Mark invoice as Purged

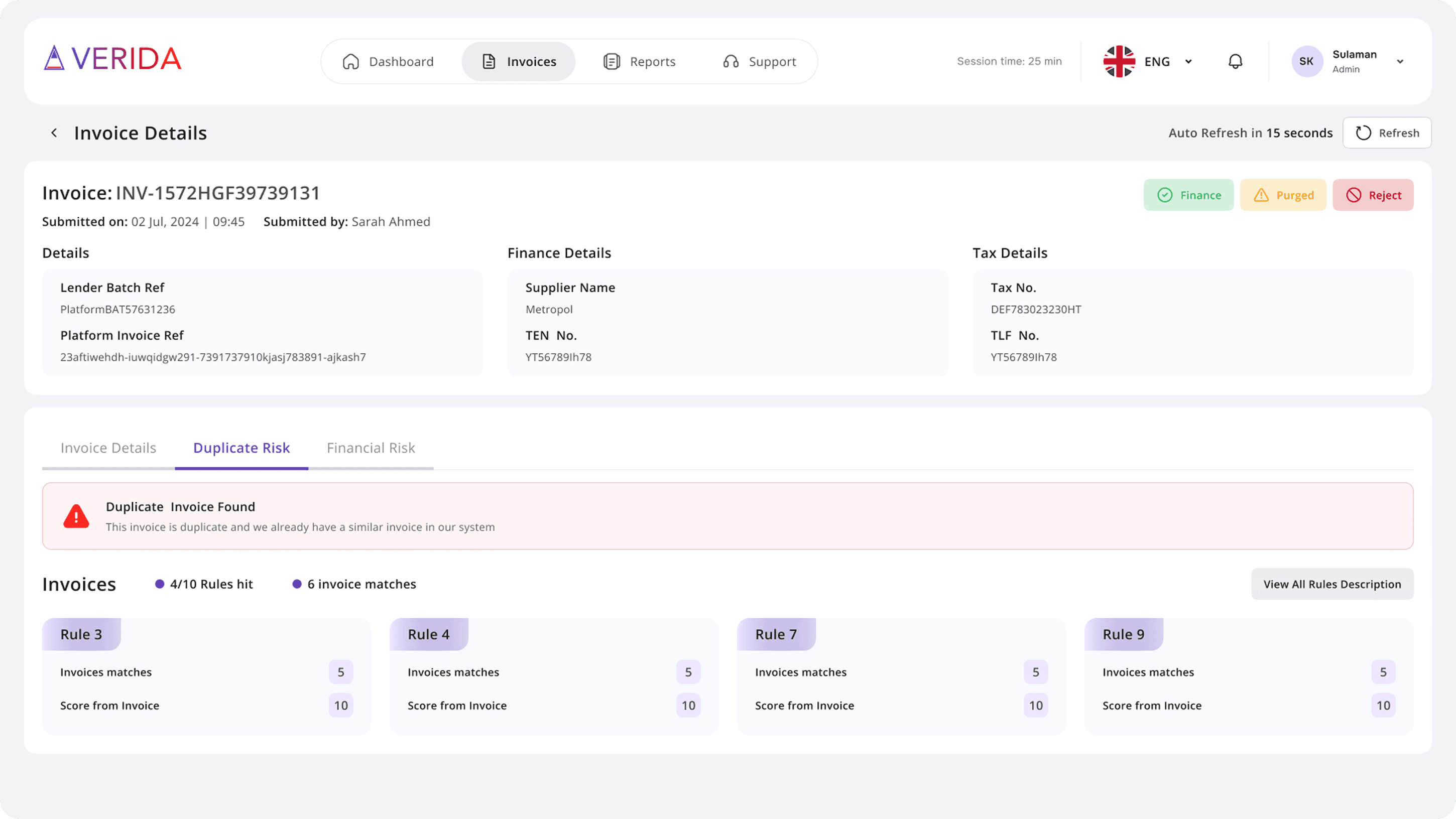click(1282, 195)
